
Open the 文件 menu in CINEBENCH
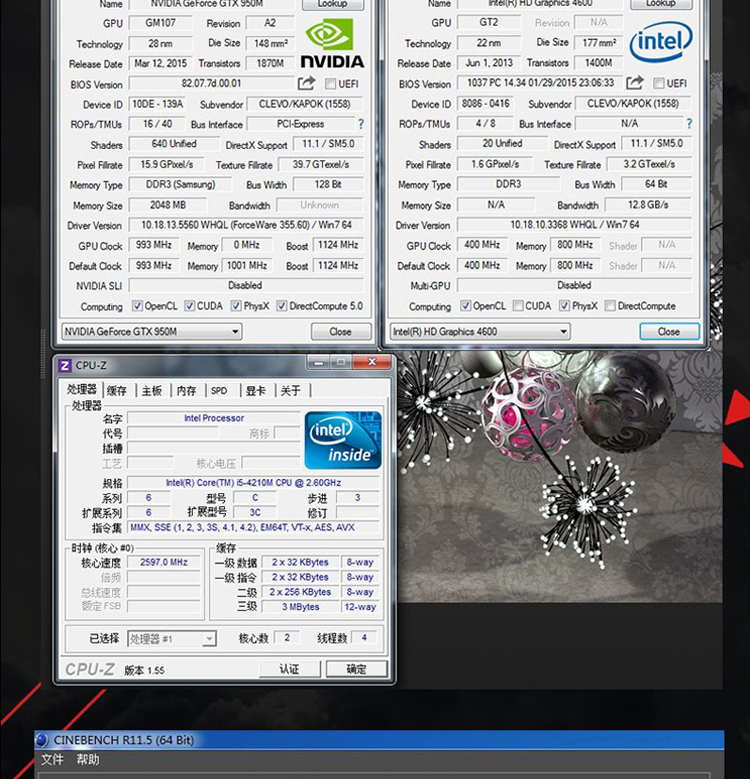click(52, 760)
